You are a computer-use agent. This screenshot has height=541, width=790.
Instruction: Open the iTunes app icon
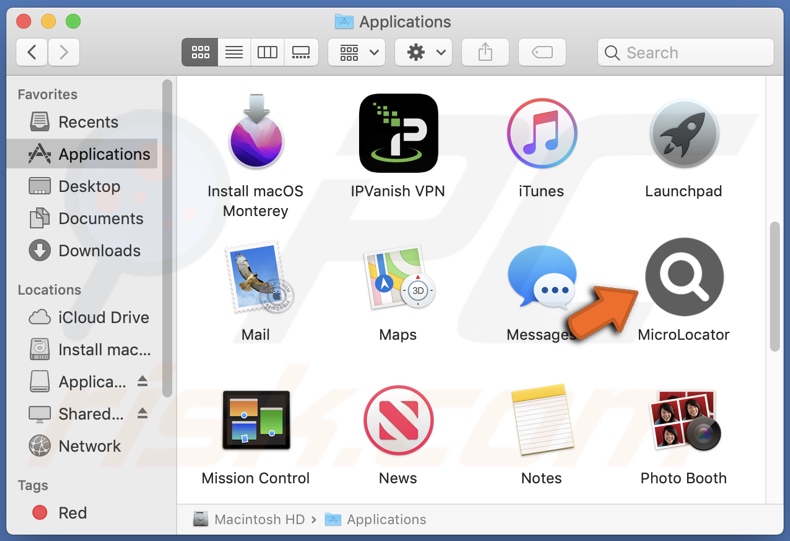(x=542, y=133)
